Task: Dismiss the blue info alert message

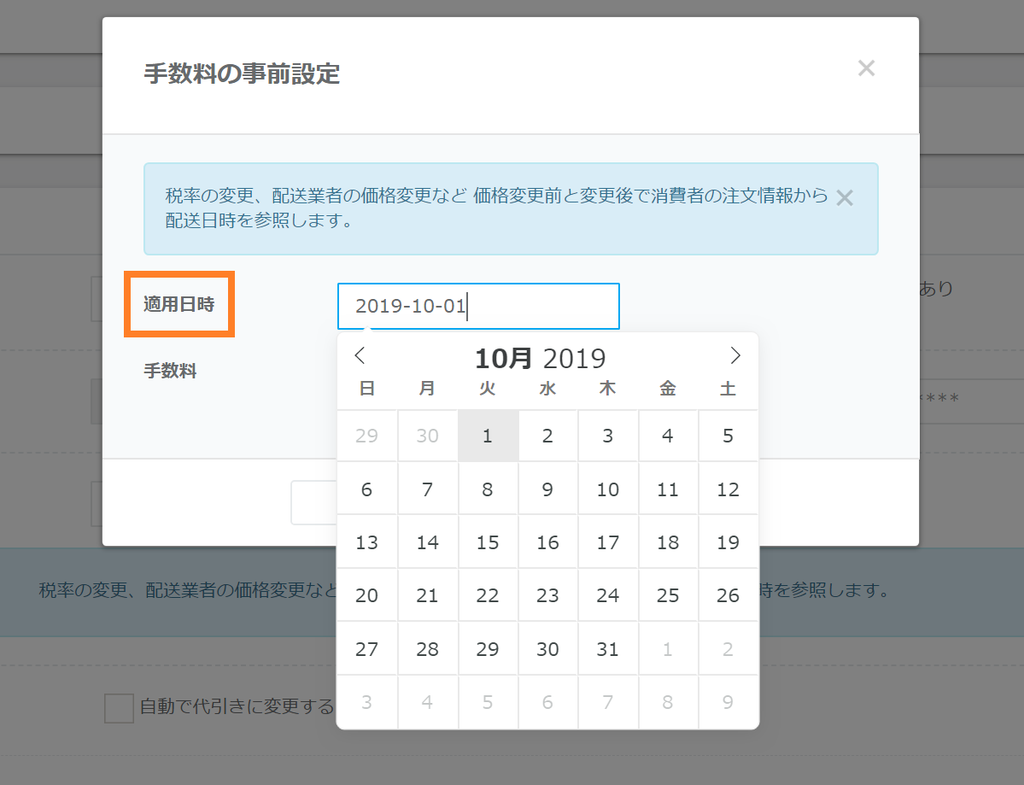Action: [x=844, y=197]
